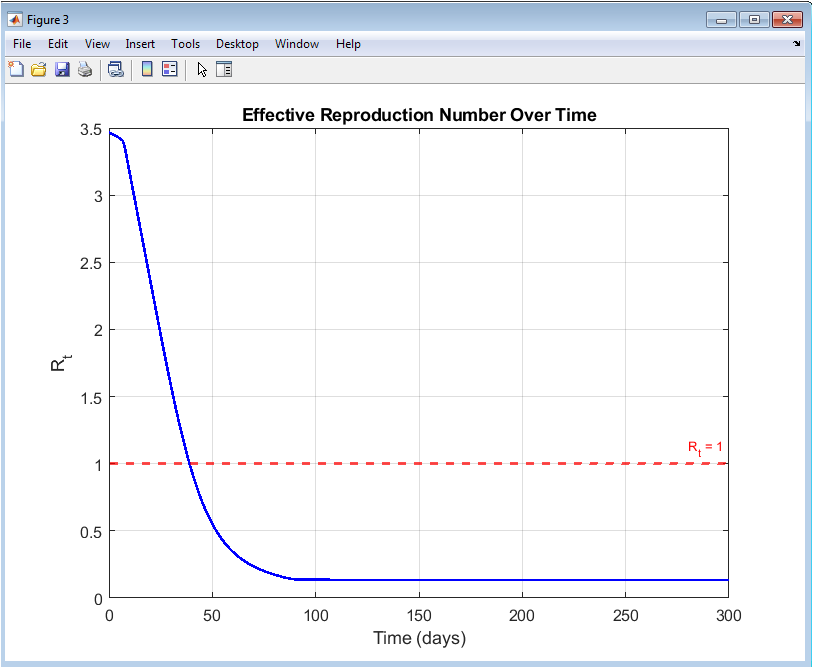Open the Property Inspector panel icon
Screen dimensions: 813x668
pyautogui.click(x=224, y=70)
